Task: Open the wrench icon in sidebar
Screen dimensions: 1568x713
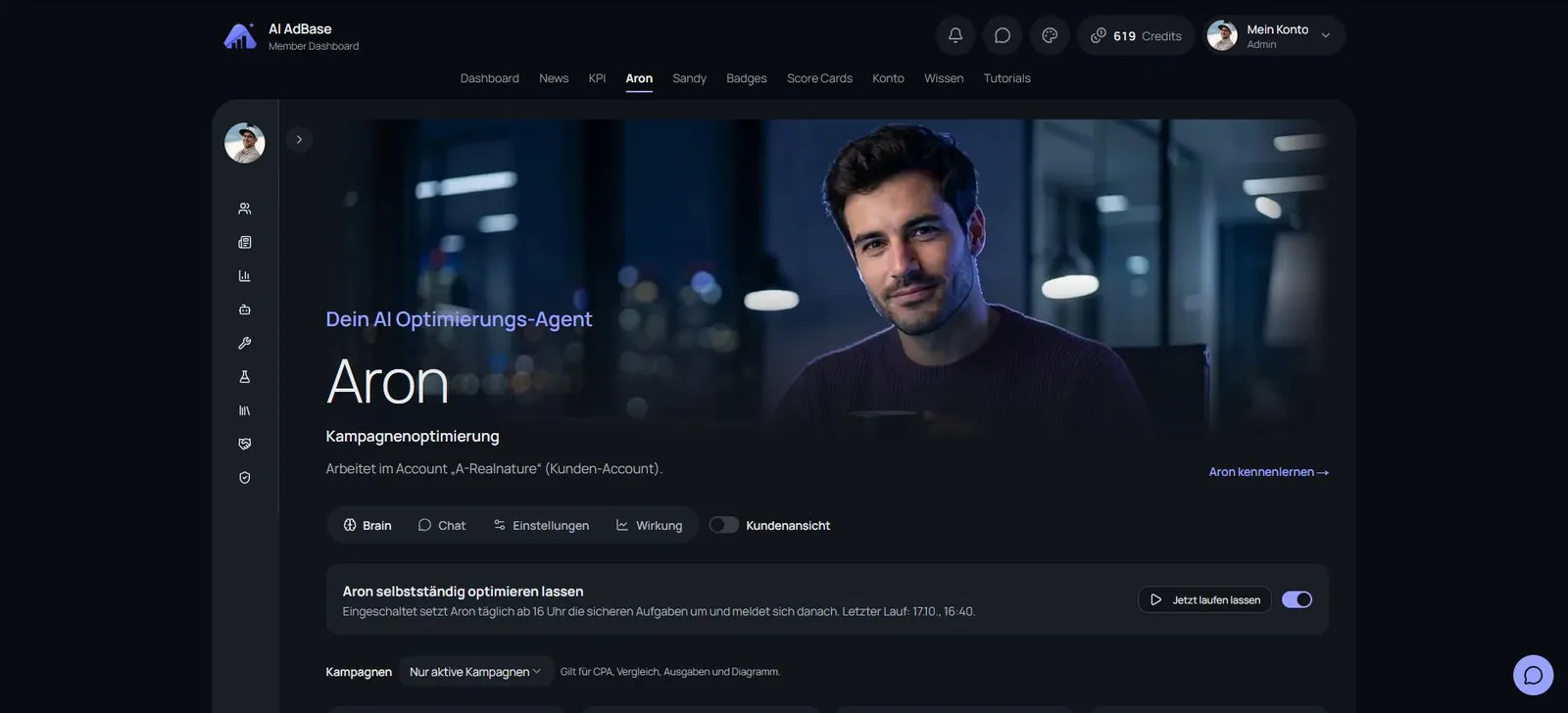Action: coord(245,343)
